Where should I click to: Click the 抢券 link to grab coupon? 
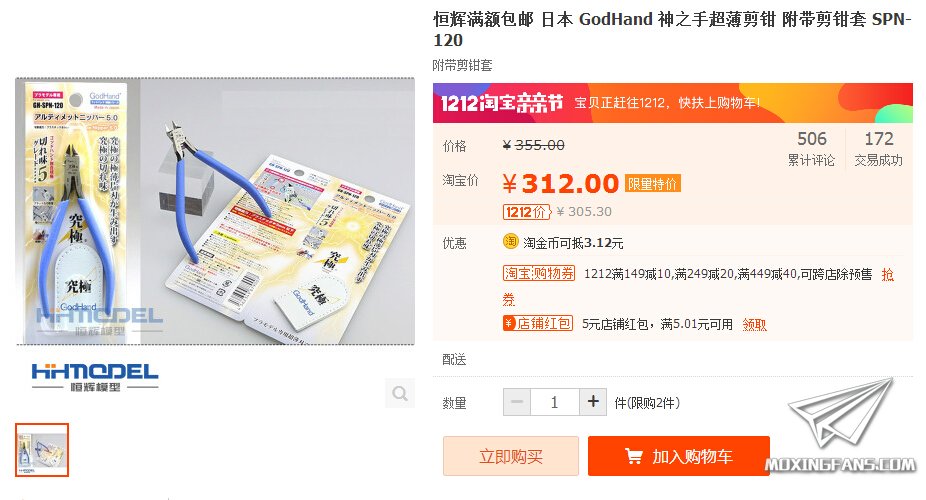[x=888, y=274]
